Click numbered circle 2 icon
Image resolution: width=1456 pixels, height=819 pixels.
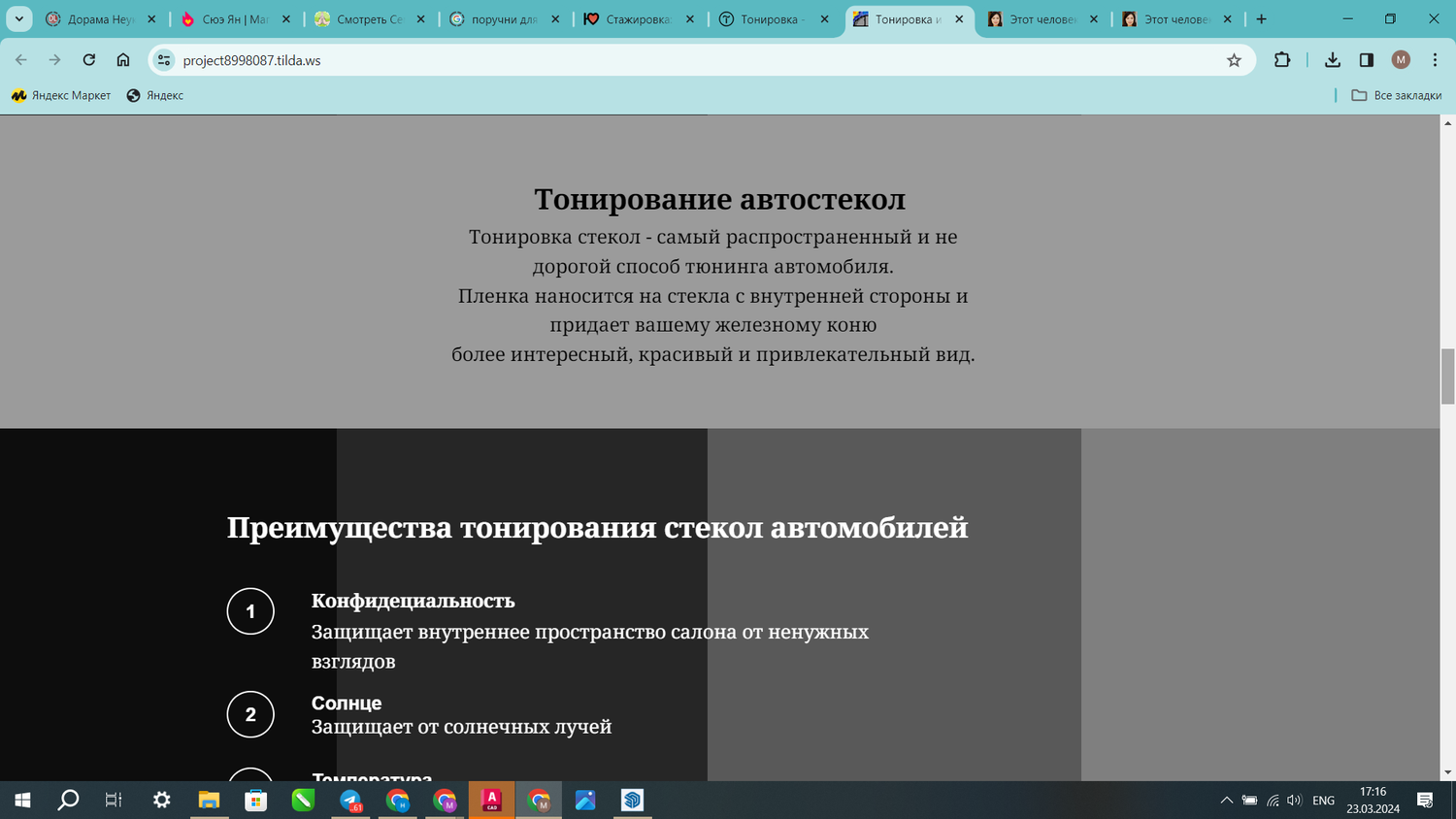click(x=250, y=714)
